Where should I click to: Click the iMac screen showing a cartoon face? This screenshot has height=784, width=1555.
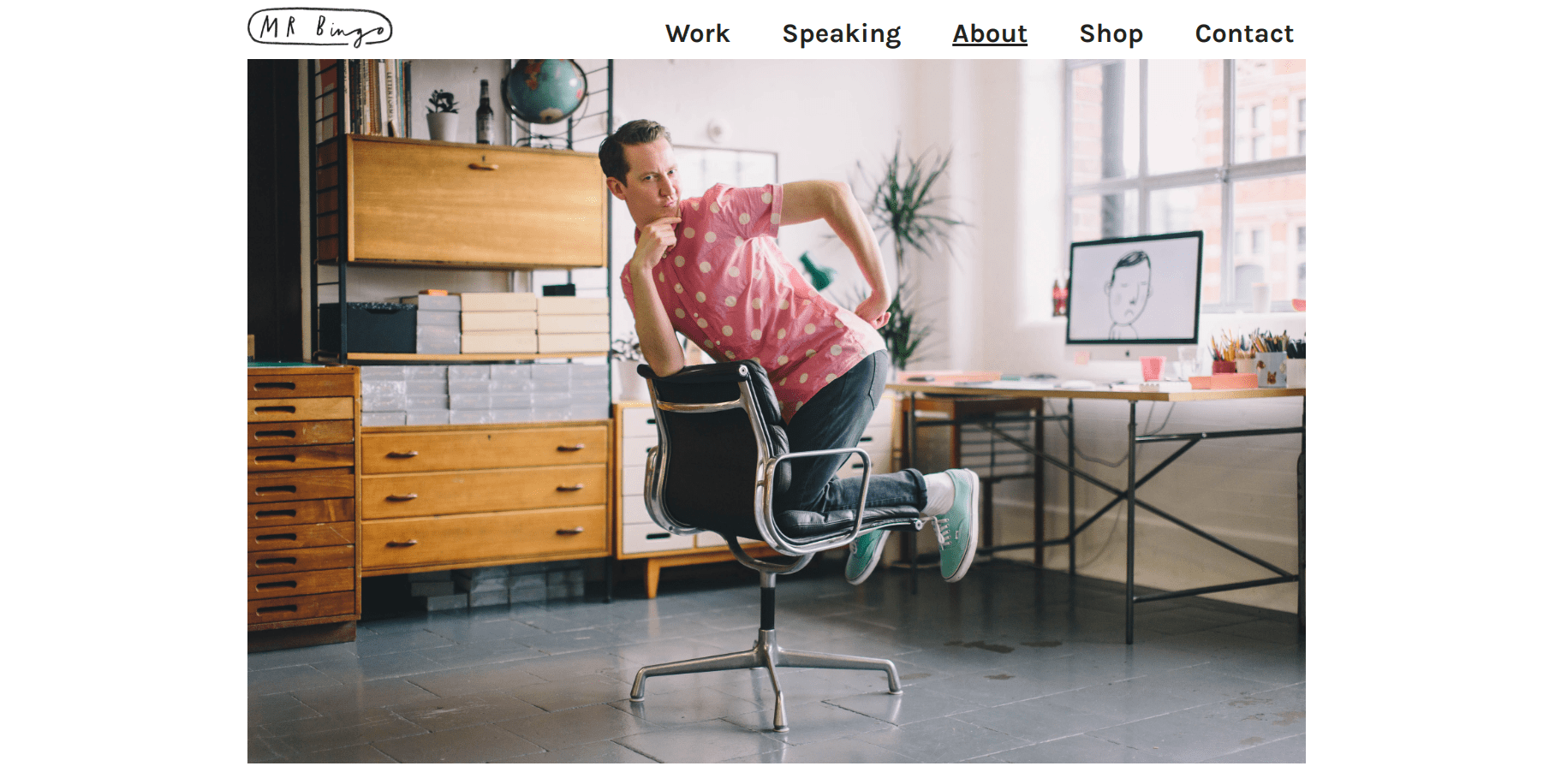[1135, 289]
